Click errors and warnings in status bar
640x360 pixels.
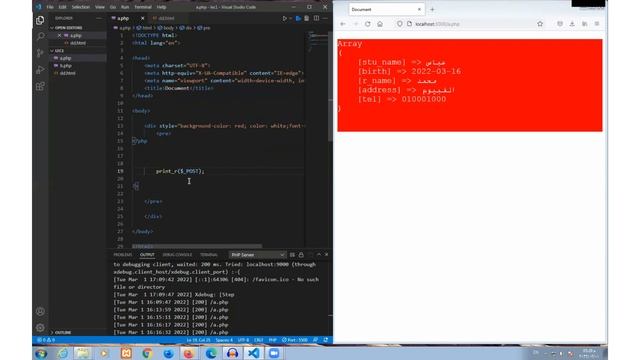pyautogui.click(x=46, y=340)
